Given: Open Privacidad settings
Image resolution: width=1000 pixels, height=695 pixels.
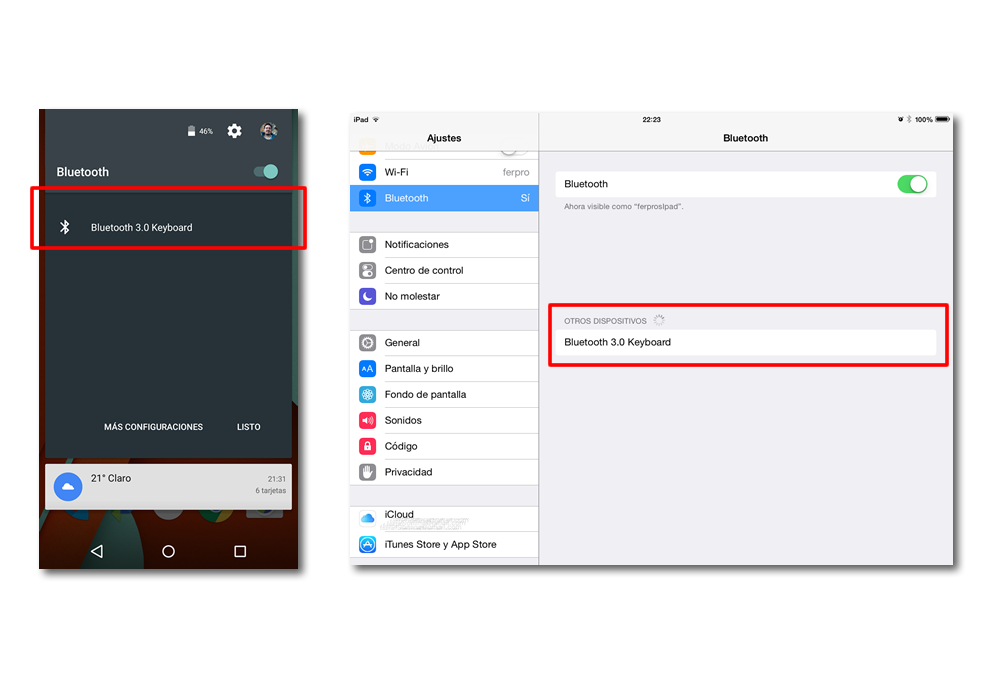Looking at the screenshot, I should 444,472.
